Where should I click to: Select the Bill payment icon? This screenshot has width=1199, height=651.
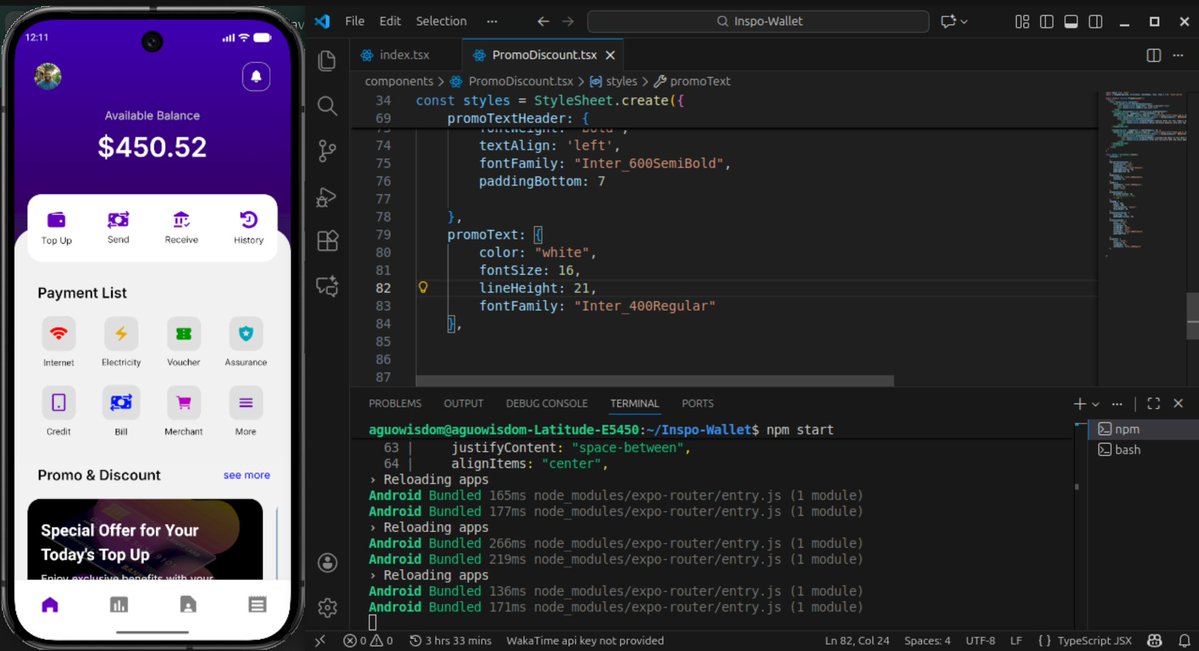pos(121,402)
